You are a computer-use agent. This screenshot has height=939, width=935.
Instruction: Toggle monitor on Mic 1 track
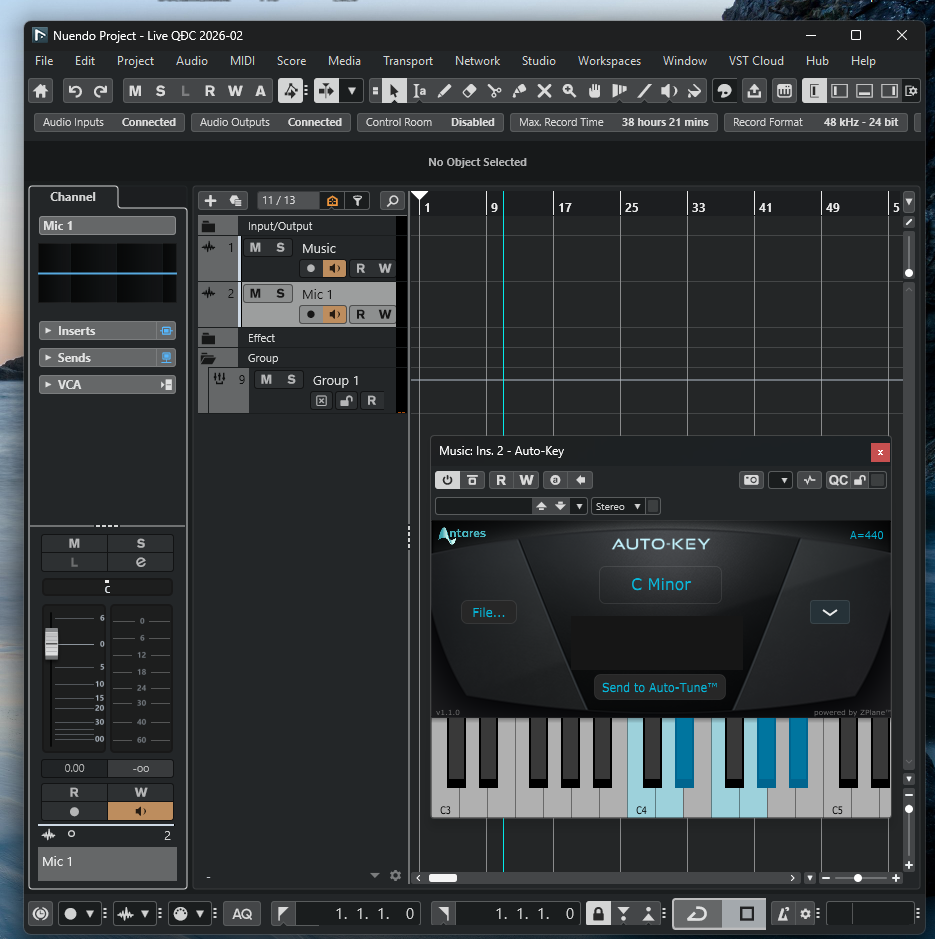click(x=335, y=314)
